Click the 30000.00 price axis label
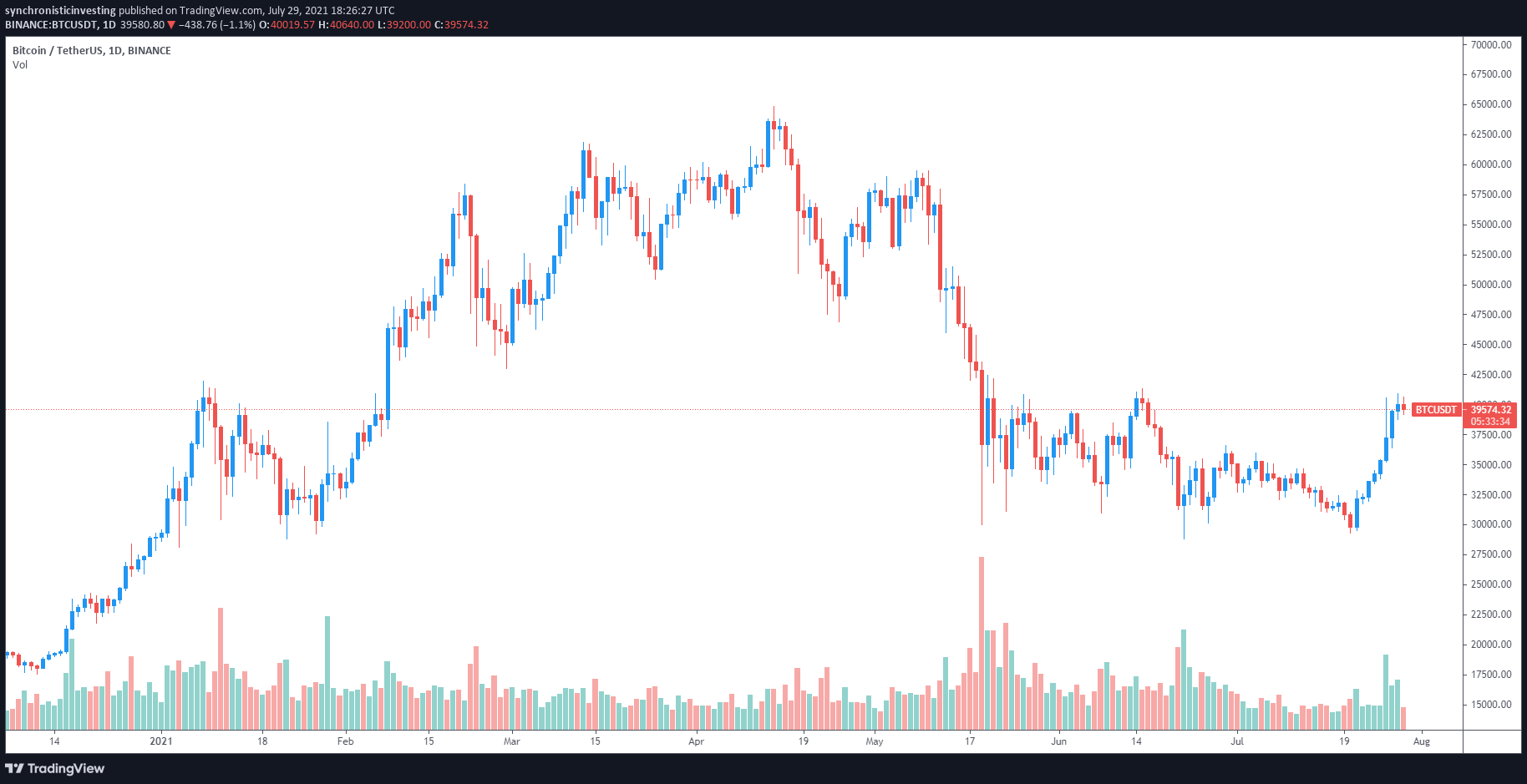The width and height of the screenshot is (1527, 784). pos(1491,524)
